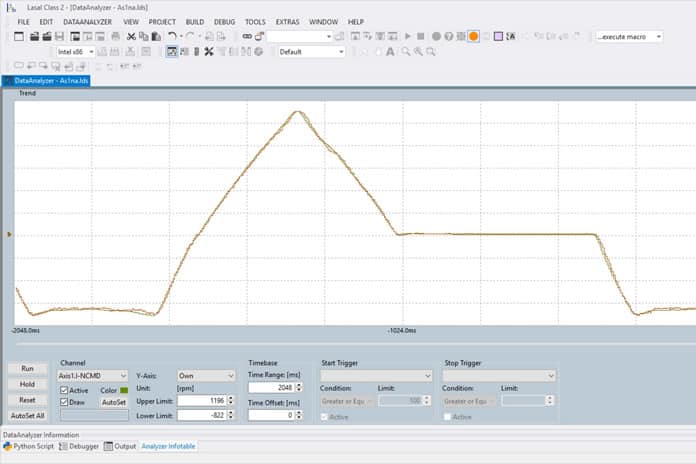Click the highlighted DataAnalyzer chart icon
The width and height of the screenshot is (696, 464).
(x=172, y=52)
